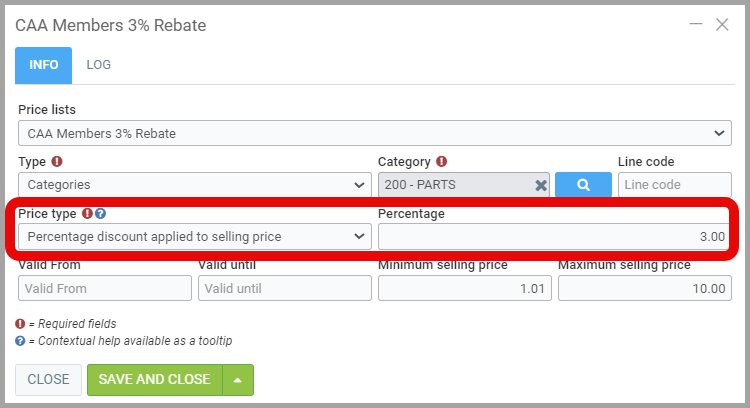Select the INFO tab
Screen dimensions: 750x408
(x=43, y=64)
